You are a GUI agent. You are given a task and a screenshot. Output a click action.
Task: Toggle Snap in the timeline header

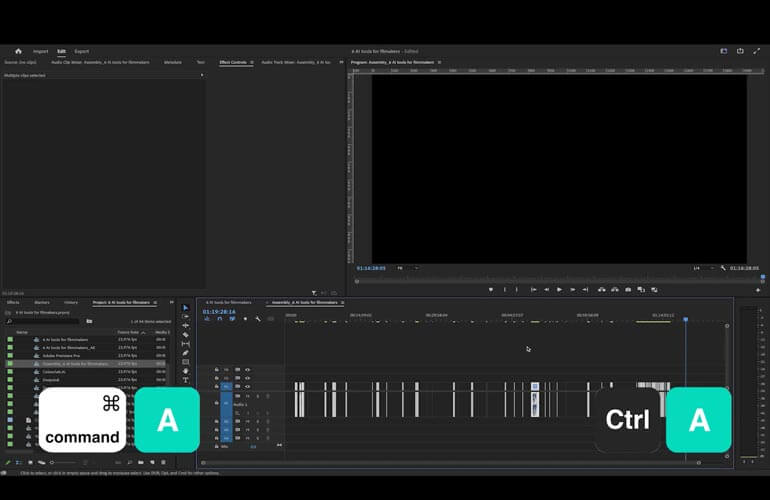[220, 319]
